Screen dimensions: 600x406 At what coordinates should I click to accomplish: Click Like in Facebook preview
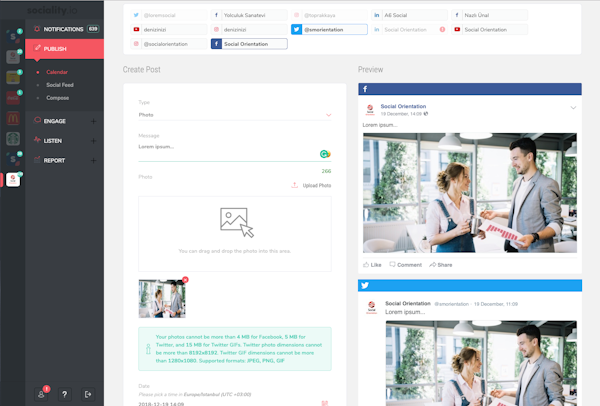[372, 265]
